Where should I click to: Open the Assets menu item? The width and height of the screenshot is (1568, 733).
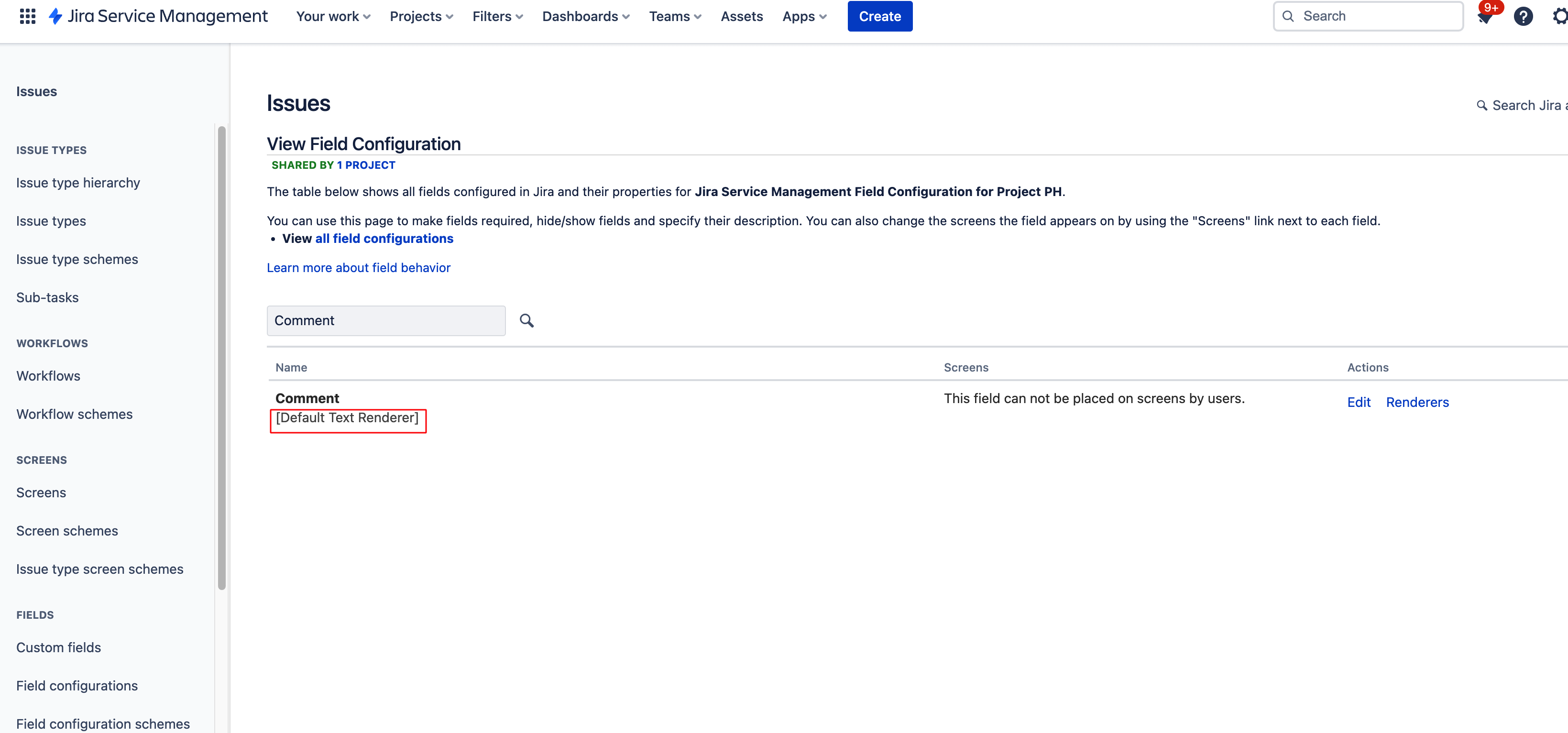[x=741, y=16]
